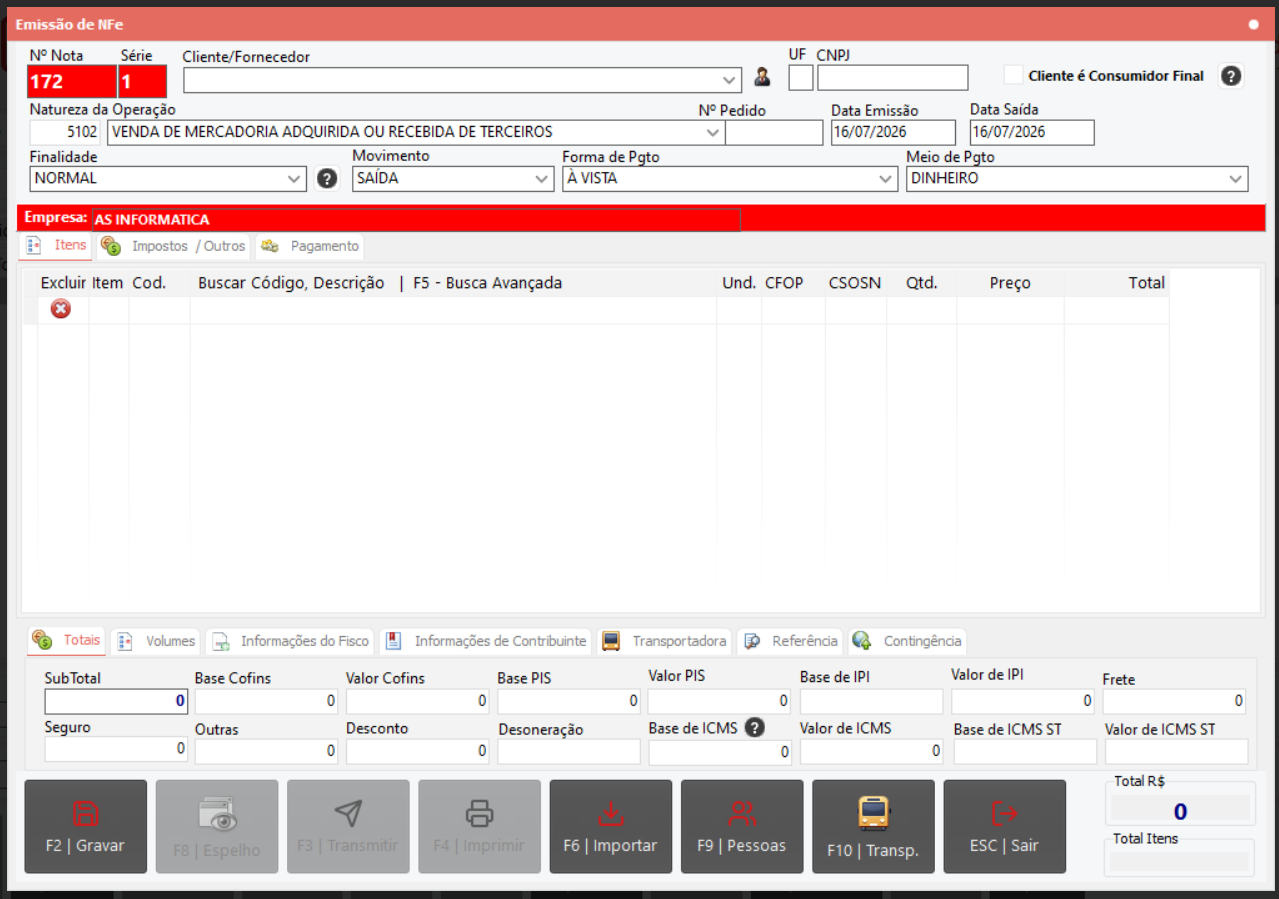Open the Impostos / Outros tab
1279x899 pixels.
click(x=174, y=246)
